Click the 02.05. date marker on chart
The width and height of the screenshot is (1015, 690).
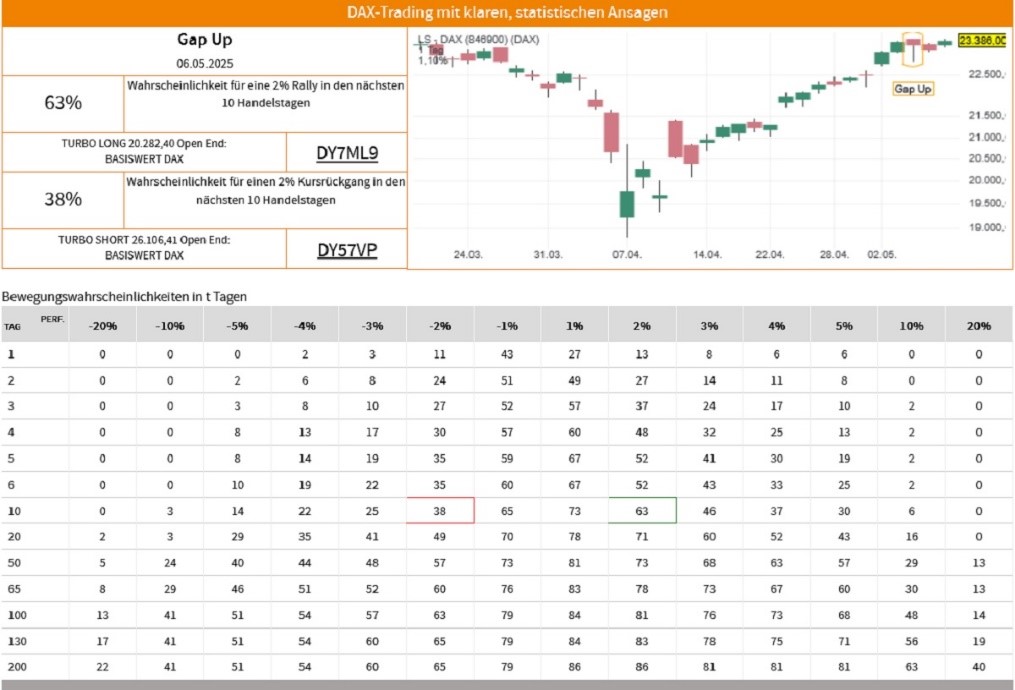[x=882, y=254]
